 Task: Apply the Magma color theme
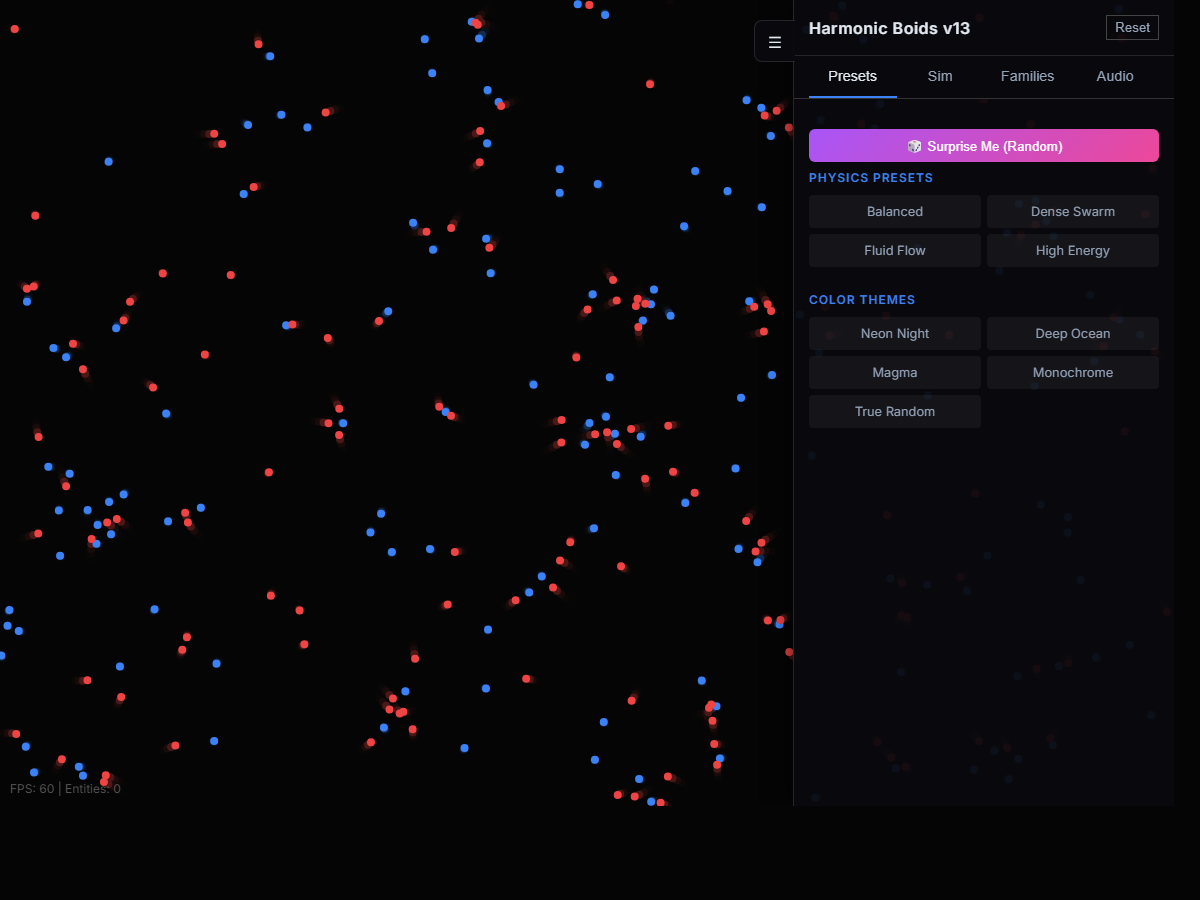894,372
